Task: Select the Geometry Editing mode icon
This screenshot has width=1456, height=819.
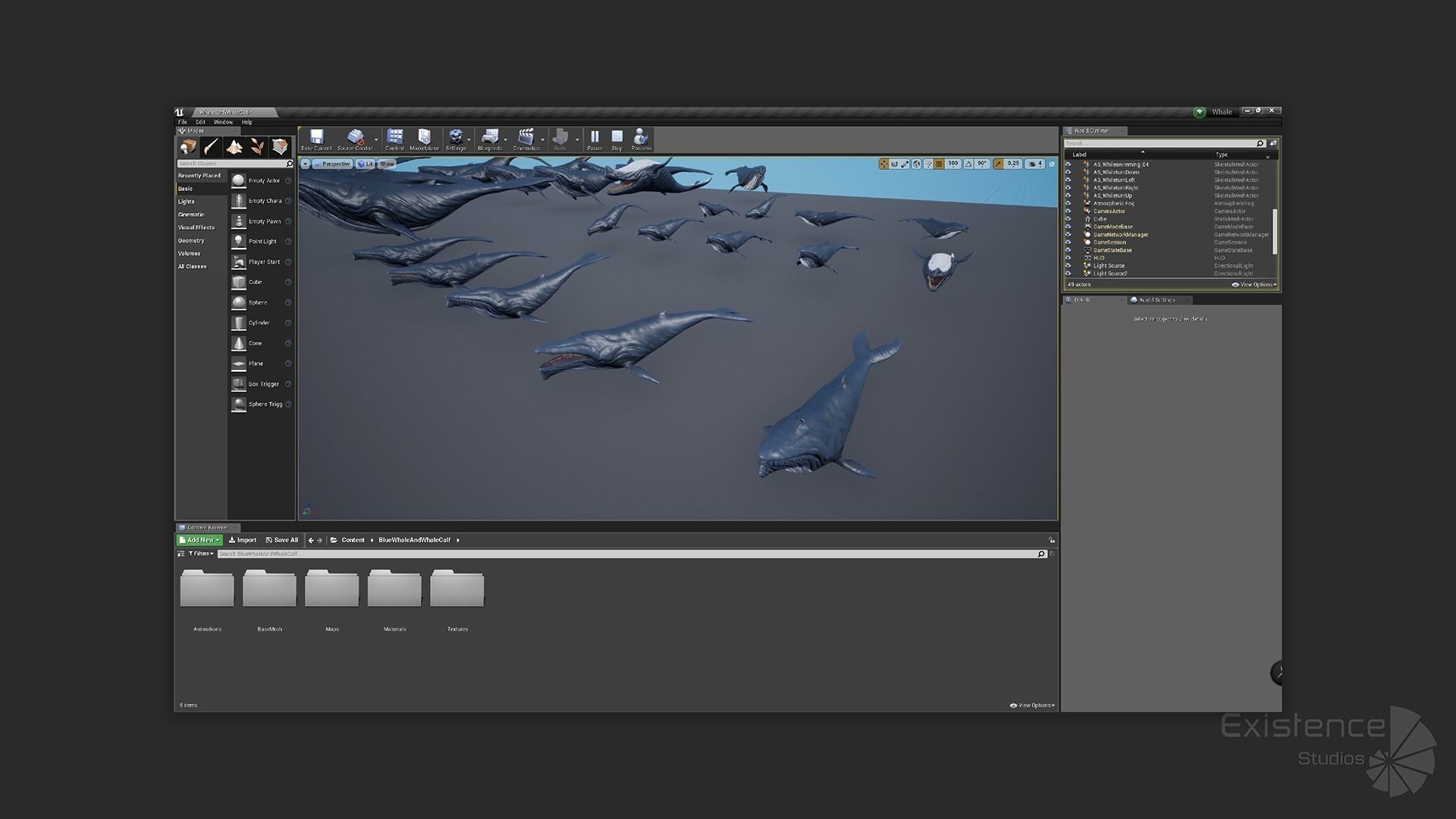Action: [281, 146]
